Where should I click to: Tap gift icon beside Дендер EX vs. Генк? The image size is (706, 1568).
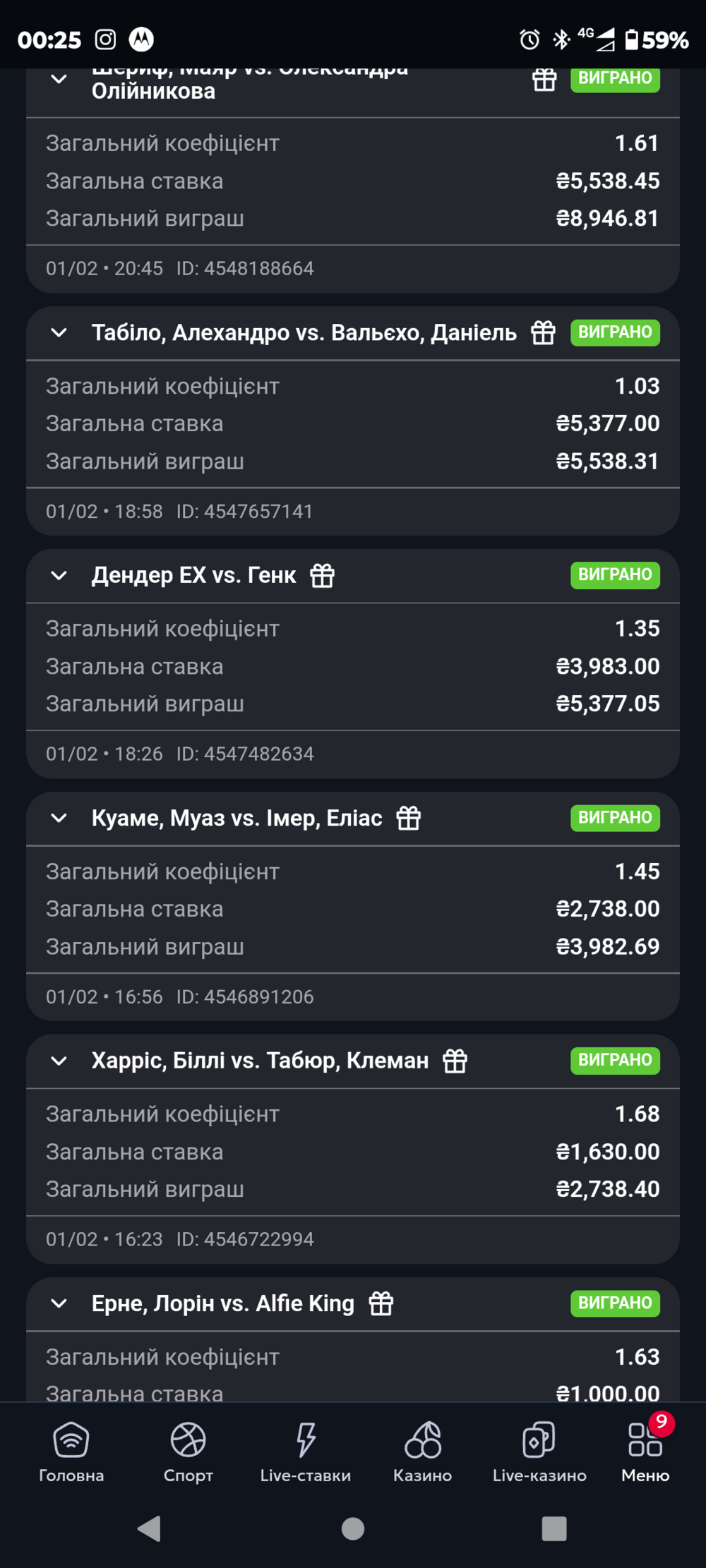323,575
